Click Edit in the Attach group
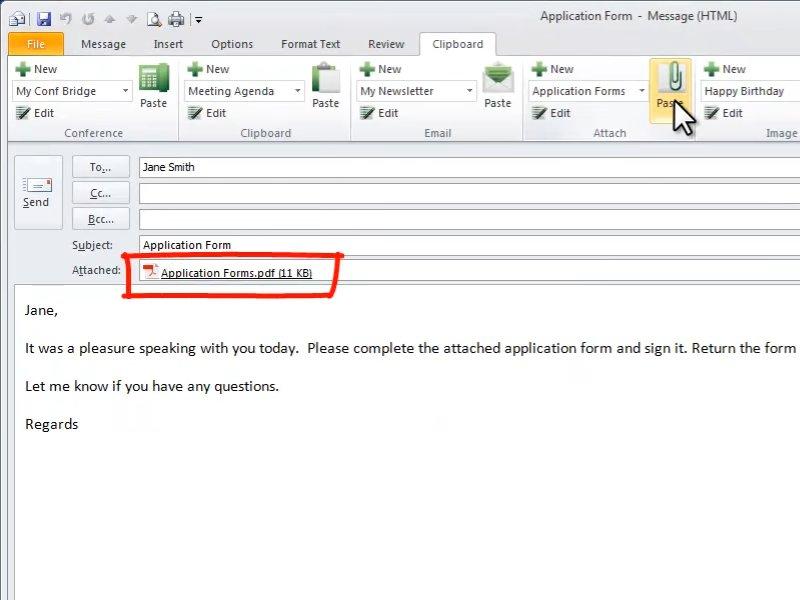 coord(551,113)
